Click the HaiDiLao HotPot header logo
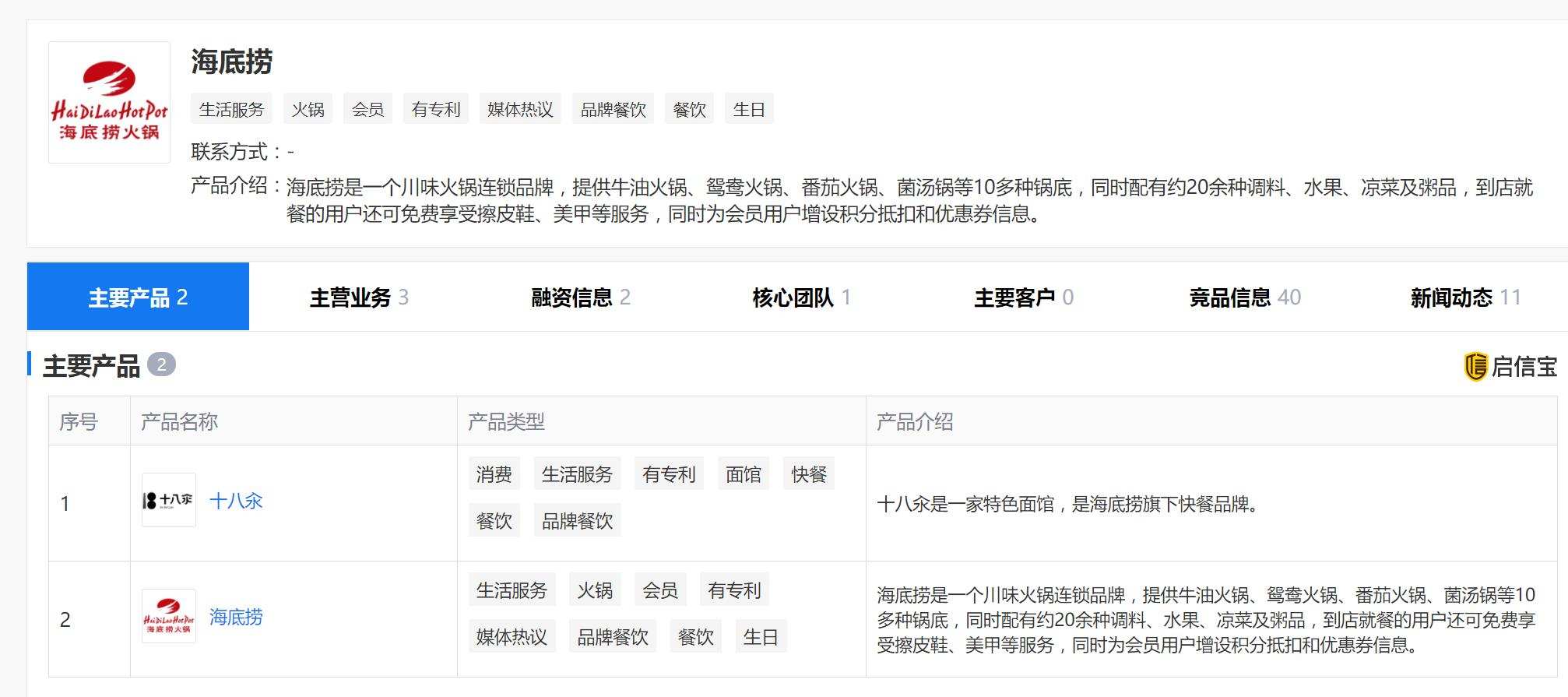This screenshot has width=1568, height=697. coord(109,102)
